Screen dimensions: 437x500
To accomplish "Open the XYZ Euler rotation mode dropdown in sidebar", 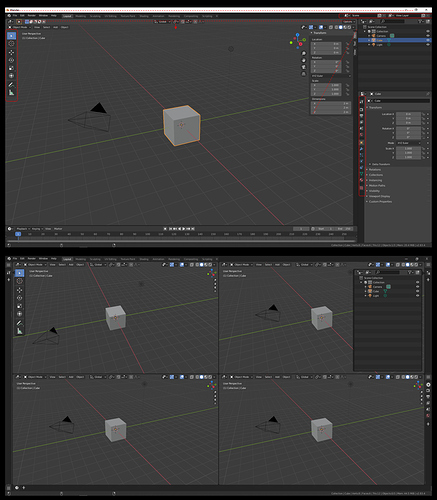I will click(331, 76).
